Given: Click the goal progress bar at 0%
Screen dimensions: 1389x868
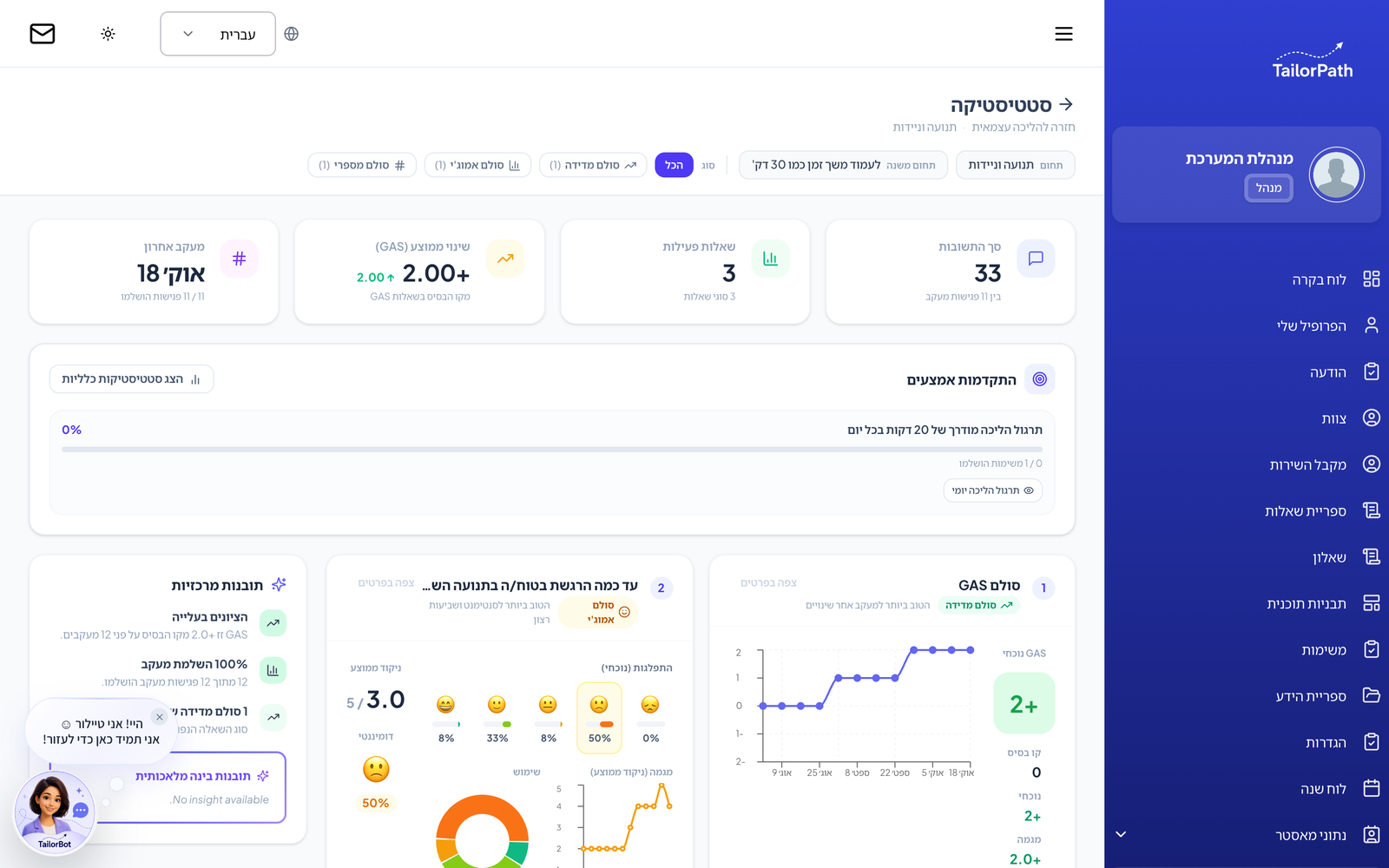Looking at the screenshot, I should (552, 450).
